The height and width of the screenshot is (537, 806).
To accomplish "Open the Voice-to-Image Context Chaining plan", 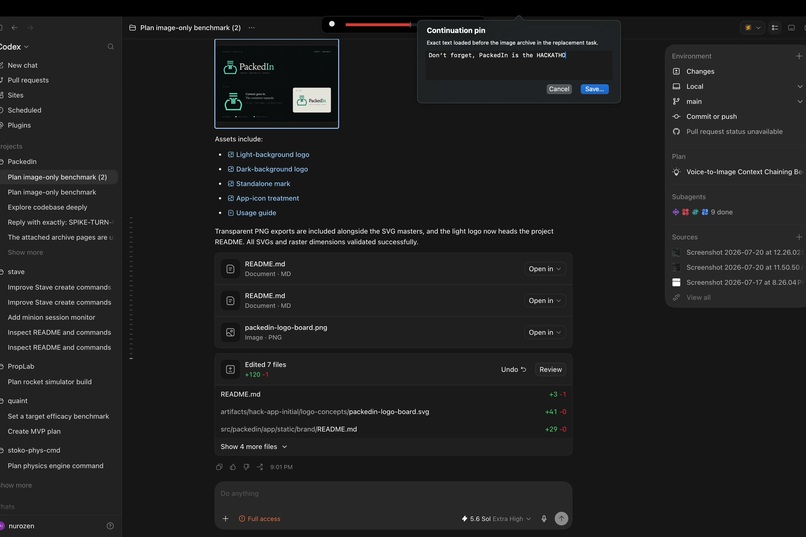I will pyautogui.click(x=736, y=172).
